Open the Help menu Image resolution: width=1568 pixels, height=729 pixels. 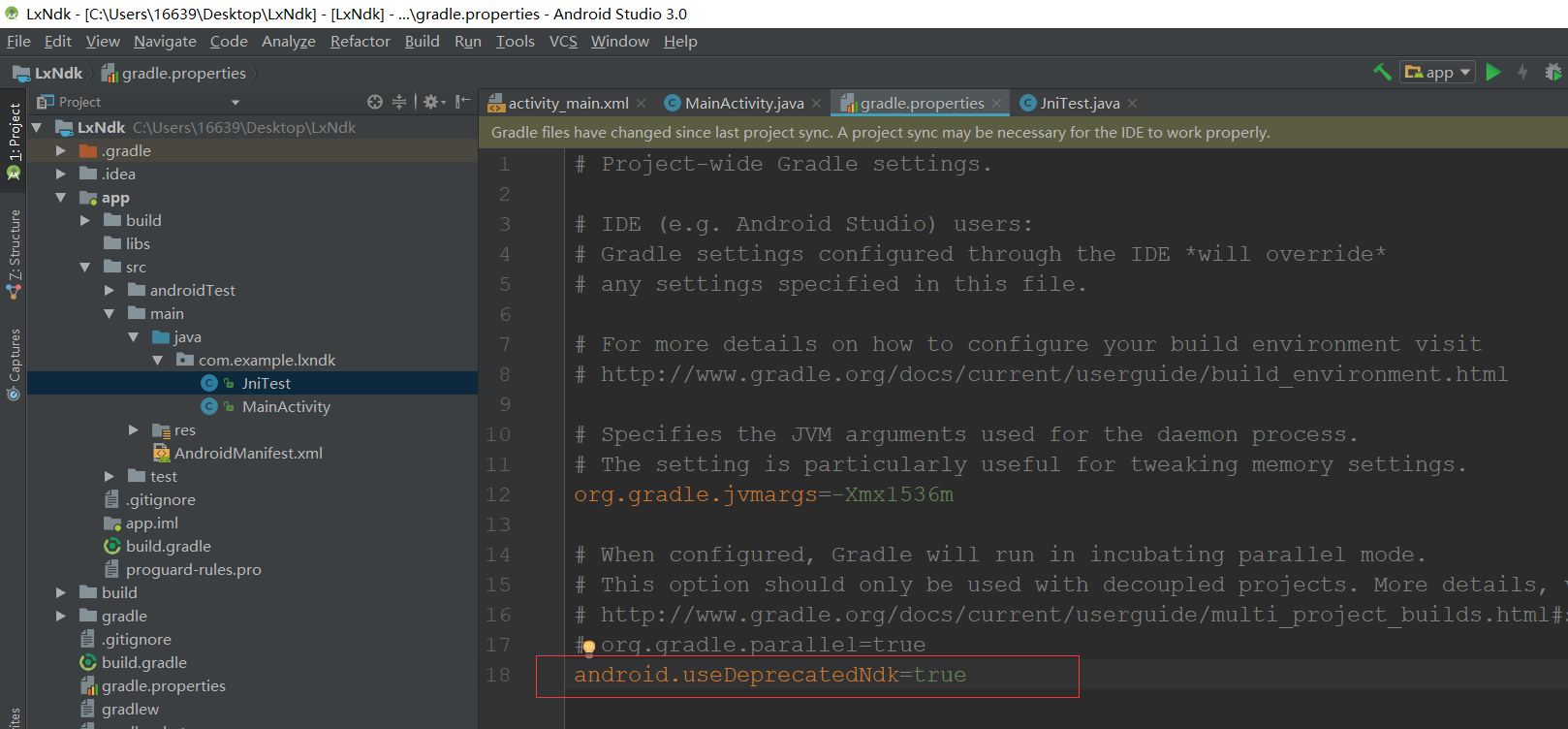tap(680, 41)
